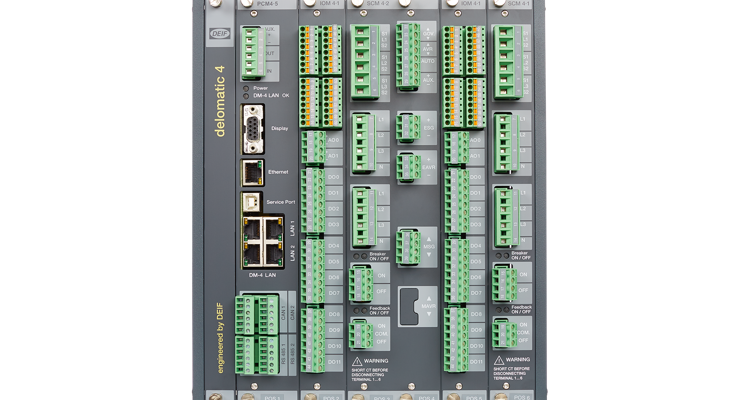Click the "LAN 1" label
The image size is (740, 400).
click(292, 228)
